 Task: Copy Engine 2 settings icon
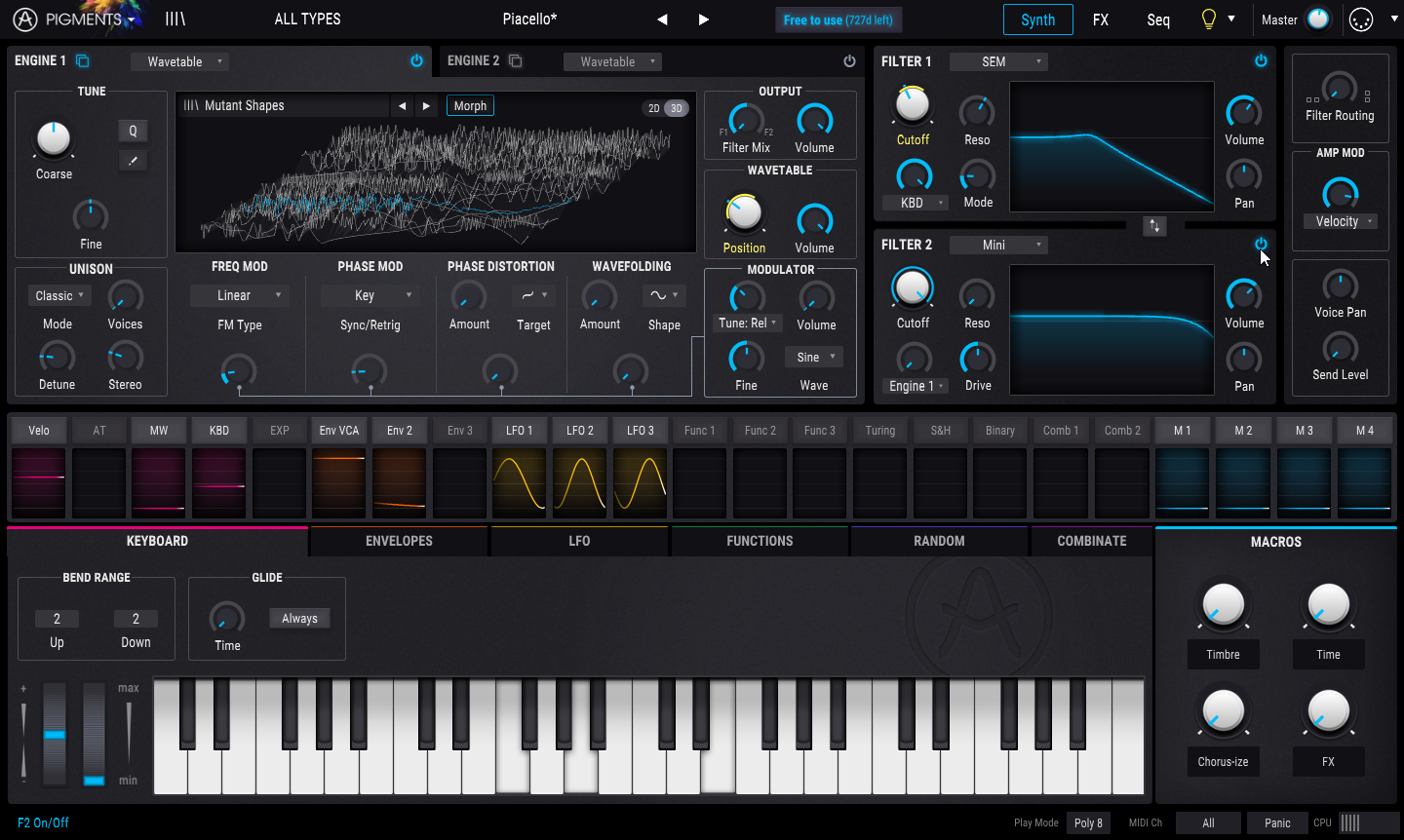click(x=516, y=60)
